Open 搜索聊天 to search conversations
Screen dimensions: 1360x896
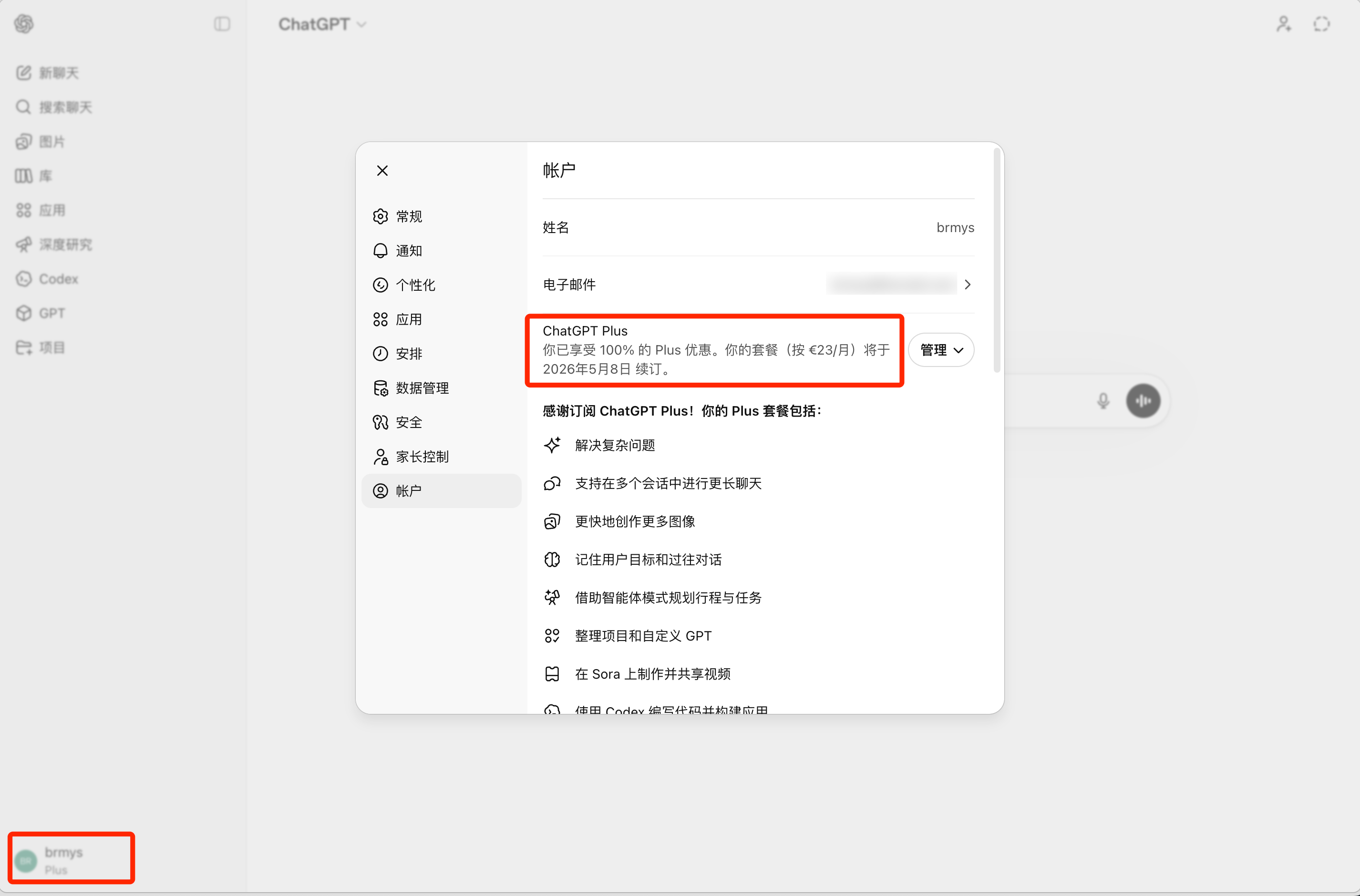pos(64,107)
